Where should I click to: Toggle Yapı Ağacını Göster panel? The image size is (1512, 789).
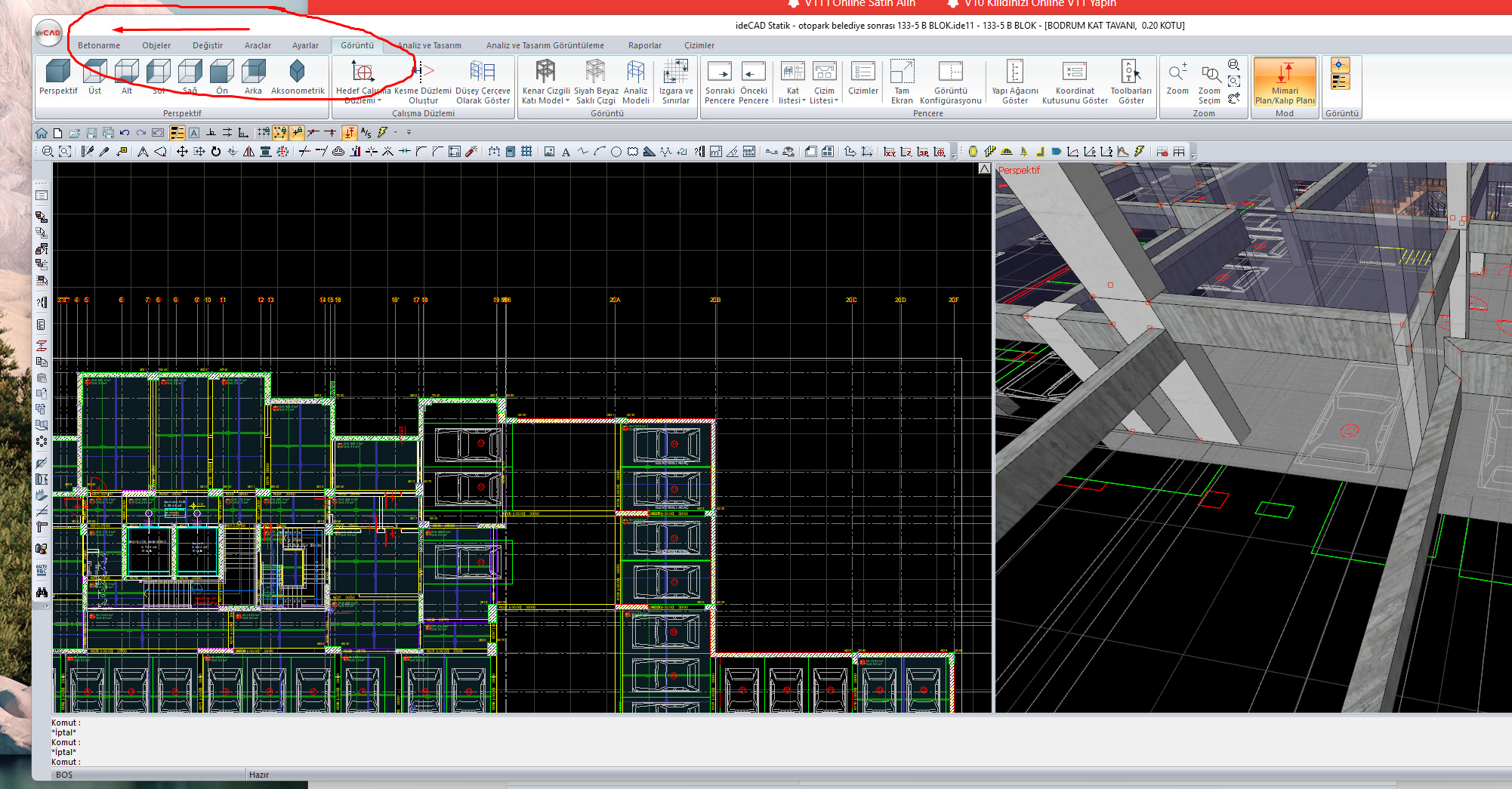tap(1014, 72)
